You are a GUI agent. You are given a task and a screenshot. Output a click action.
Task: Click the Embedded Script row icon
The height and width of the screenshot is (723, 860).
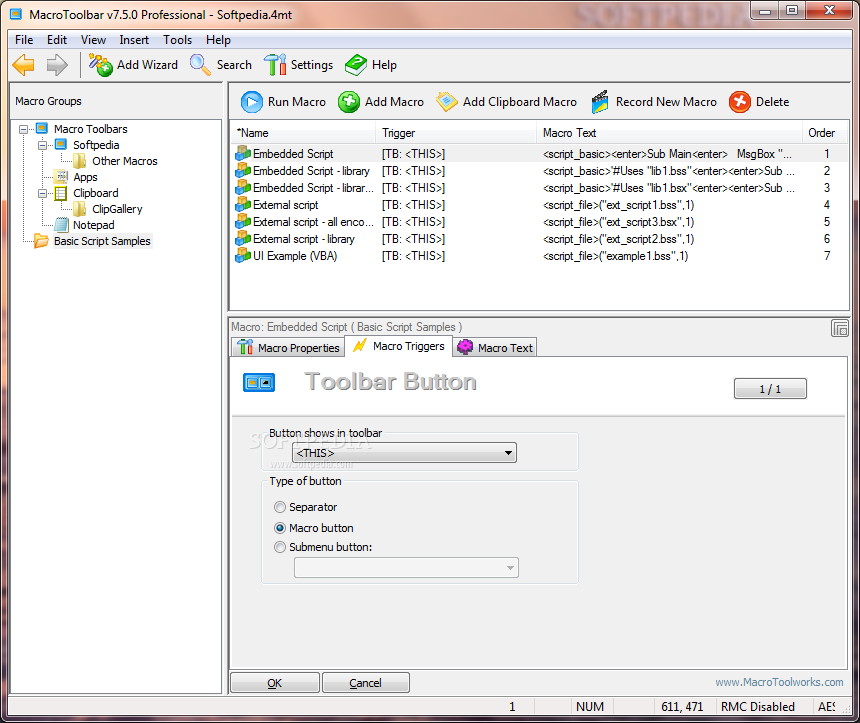click(x=243, y=154)
